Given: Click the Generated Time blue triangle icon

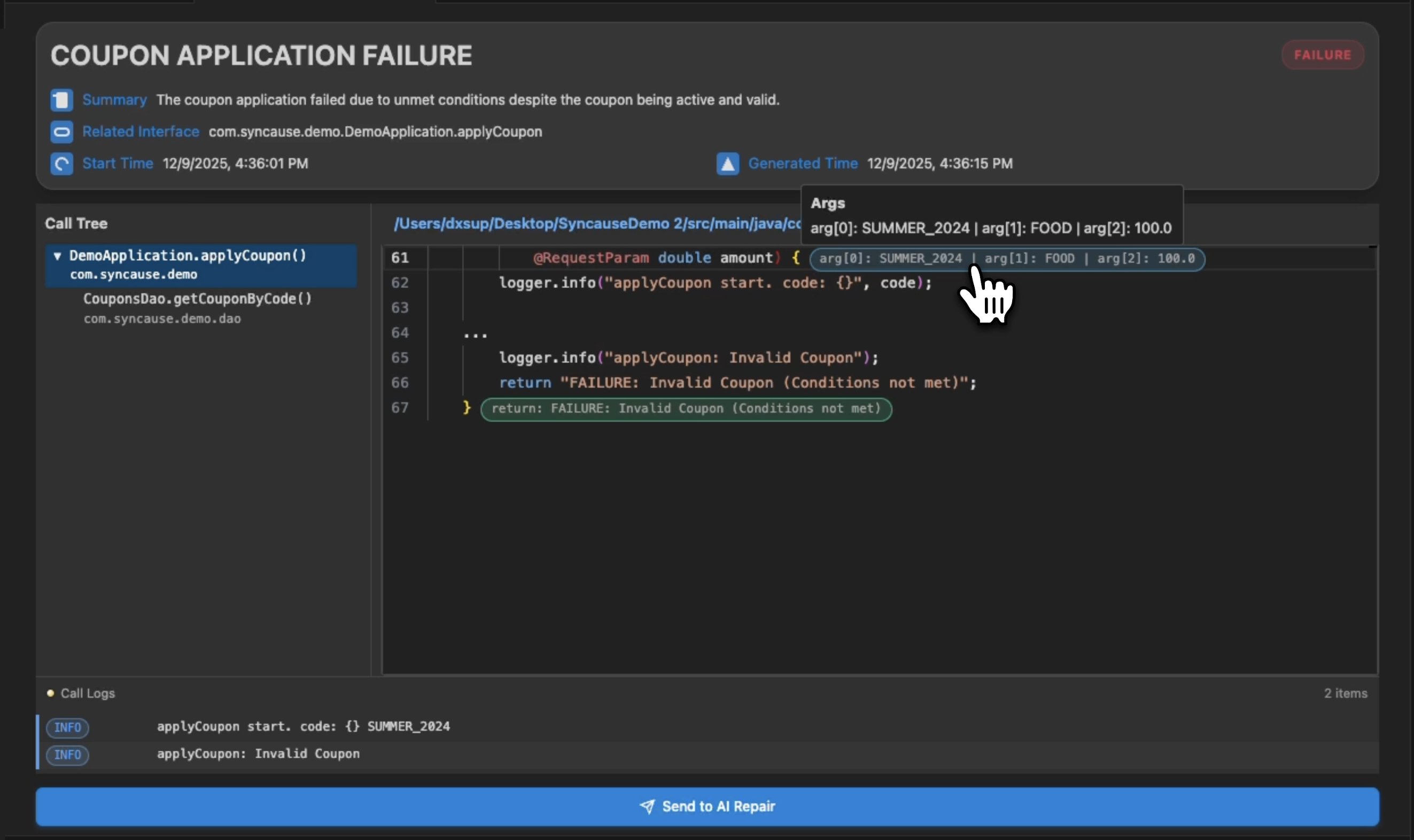Looking at the screenshot, I should pyautogui.click(x=727, y=164).
